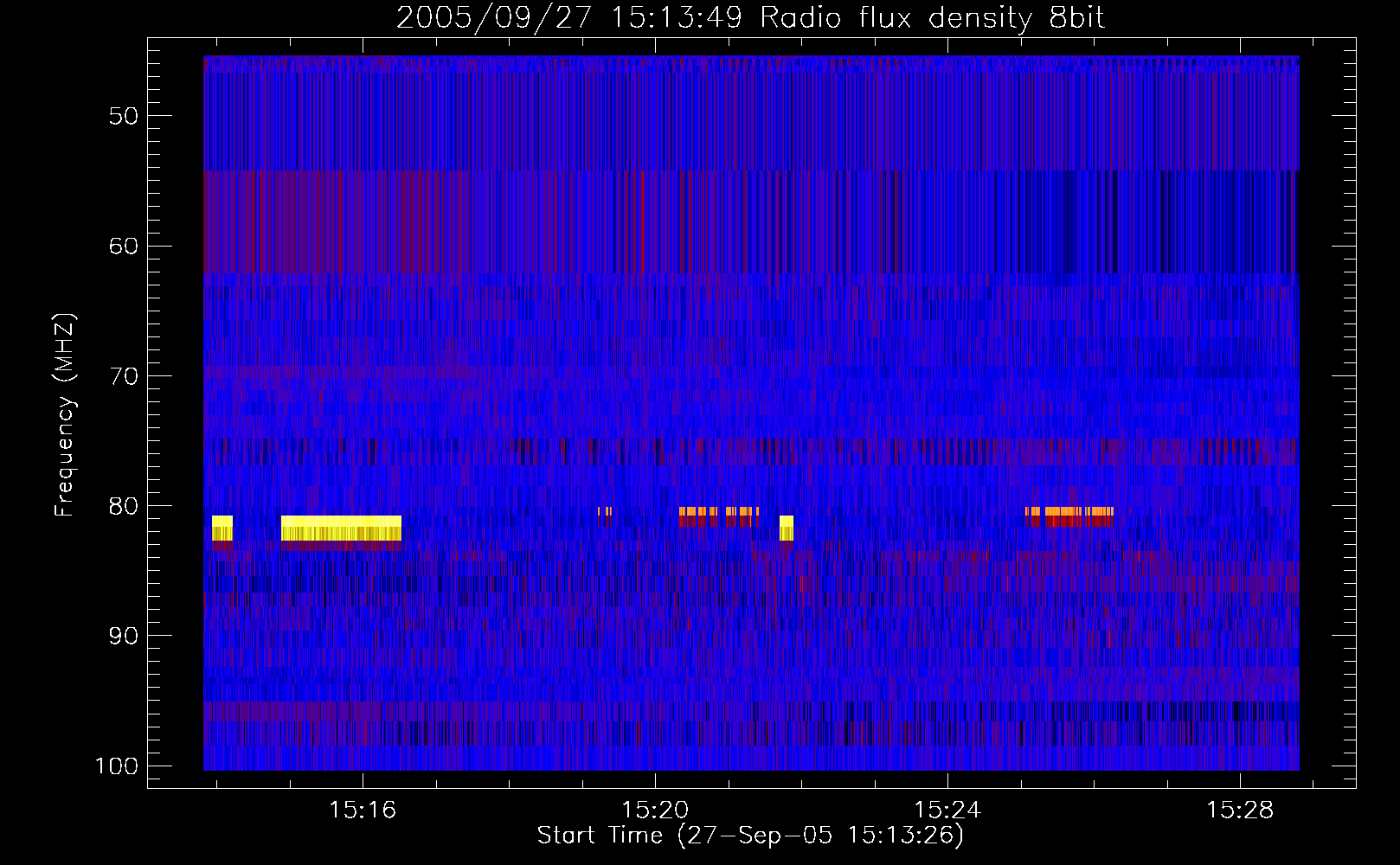Click the plot title "2005/09/27 15:13:49 Radio flux density 8bit"
This screenshot has width=1400, height=865.
pyautogui.click(x=750, y=18)
